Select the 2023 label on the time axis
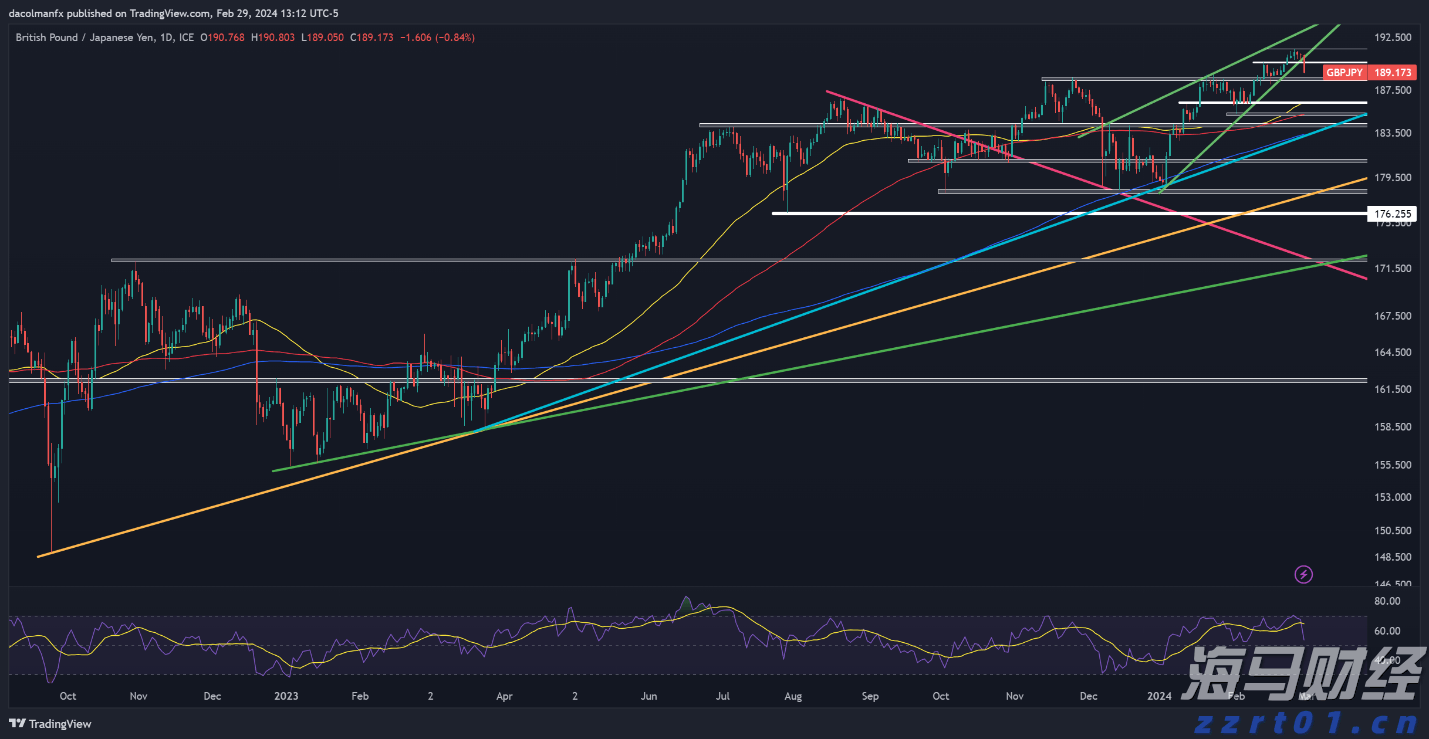The width and height of the screenshot is (1429, 739). click(x=286, y=695)
